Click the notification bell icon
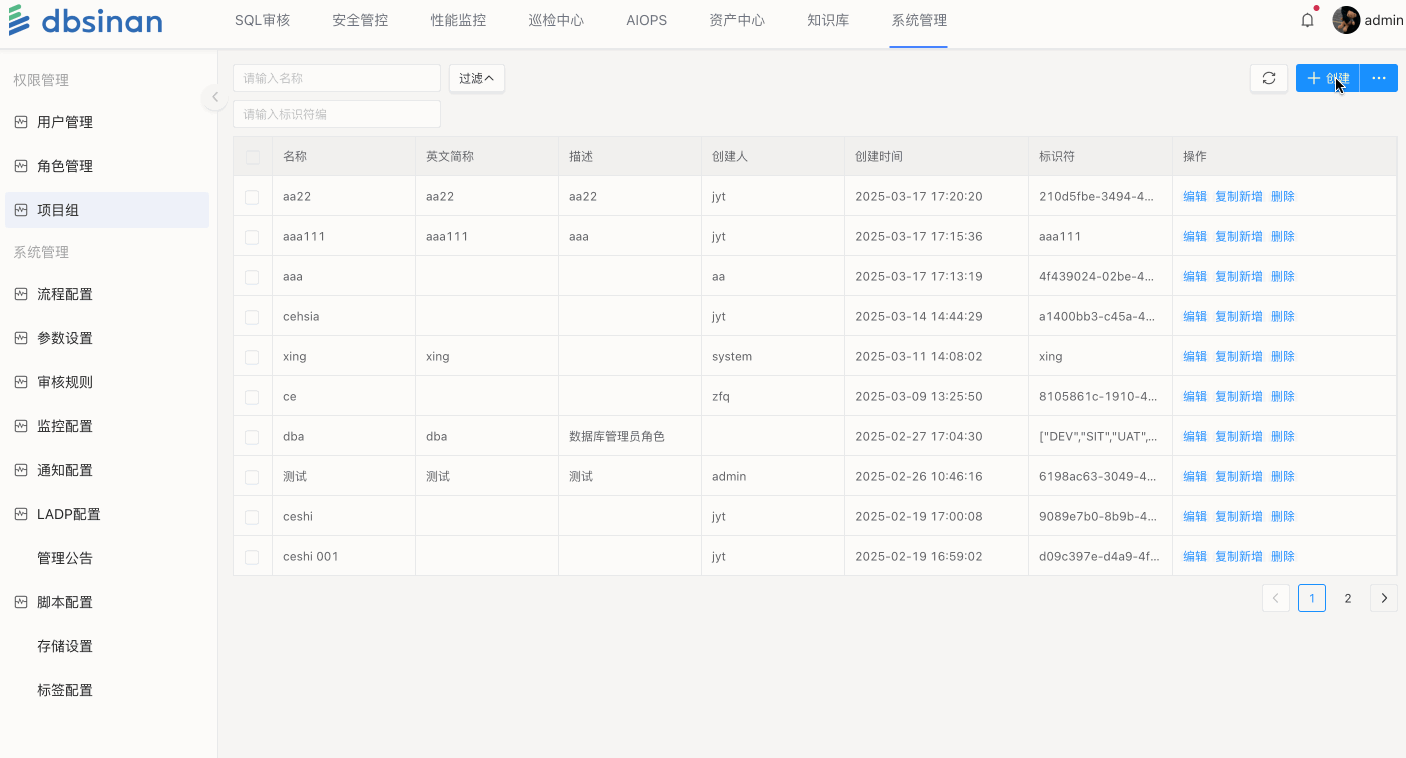This screenshot has height=758, width=1406. 1307,20
